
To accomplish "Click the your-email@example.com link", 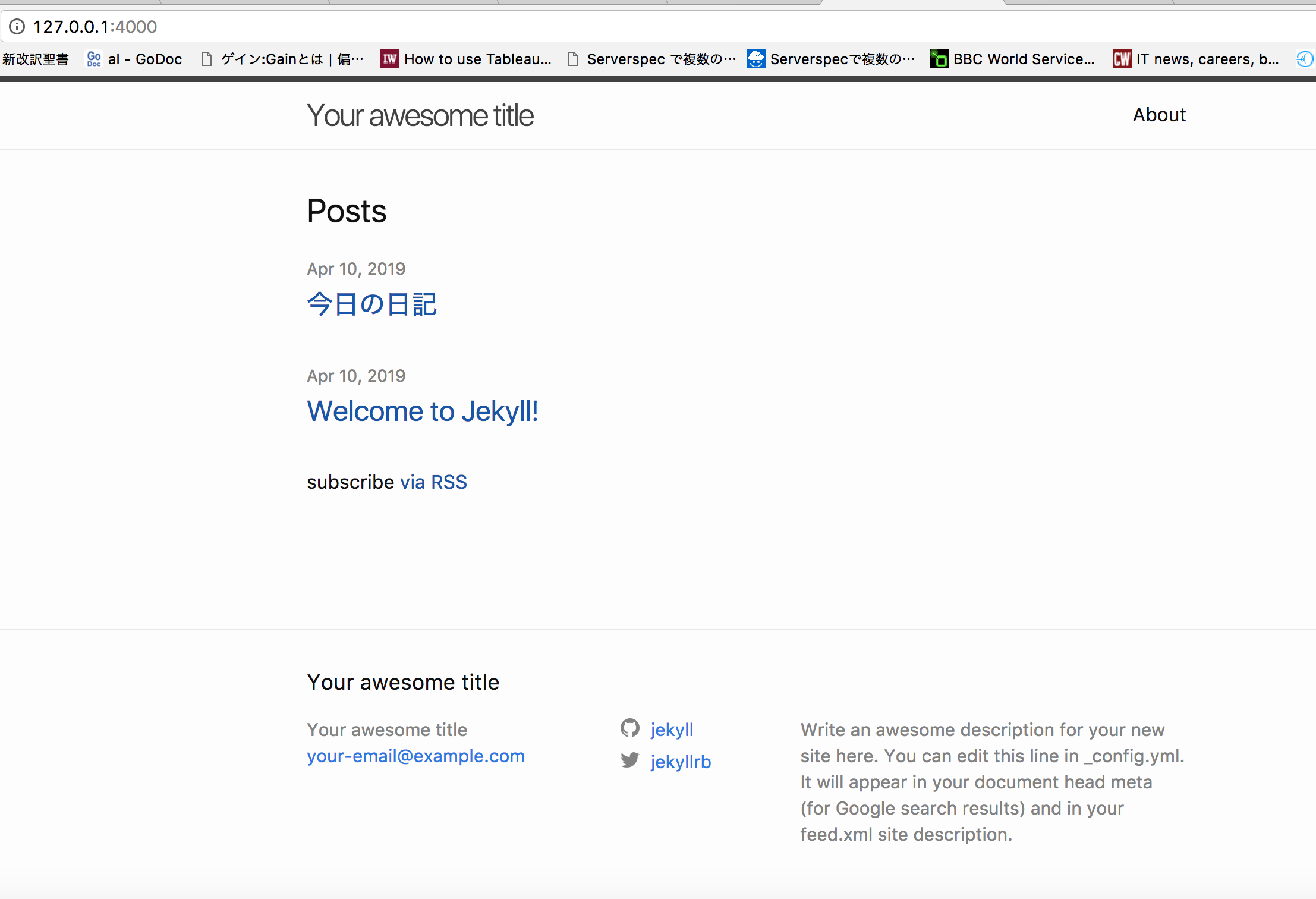I will tap(415, 756).
